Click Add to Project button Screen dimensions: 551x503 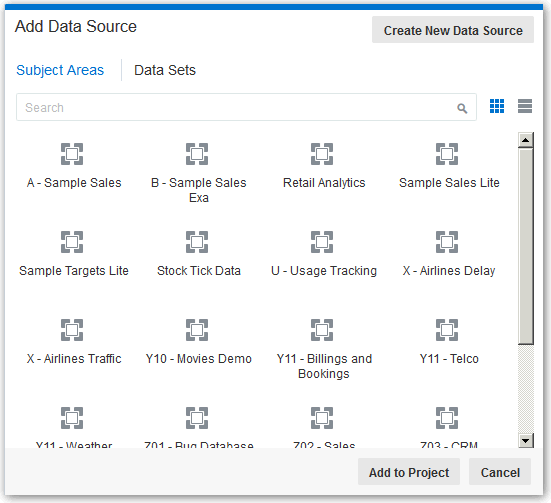click(x=409, y=472)
